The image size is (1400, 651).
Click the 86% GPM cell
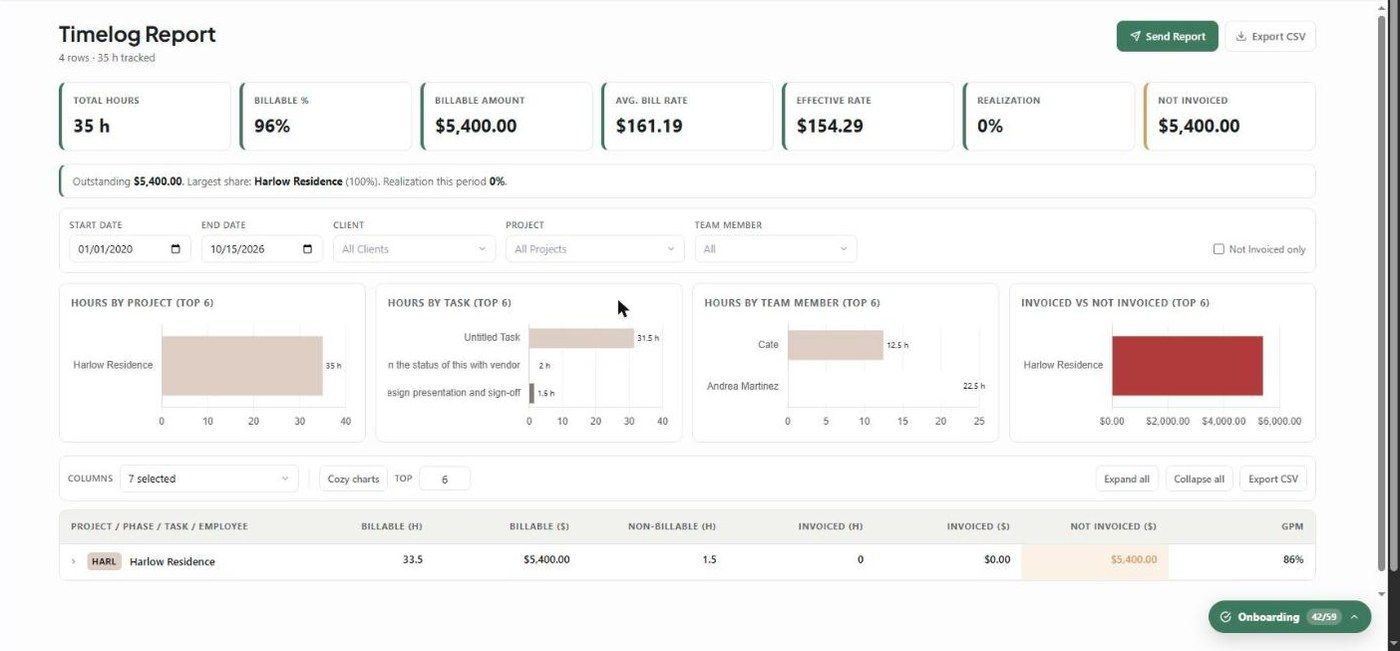click(1293, 560)
